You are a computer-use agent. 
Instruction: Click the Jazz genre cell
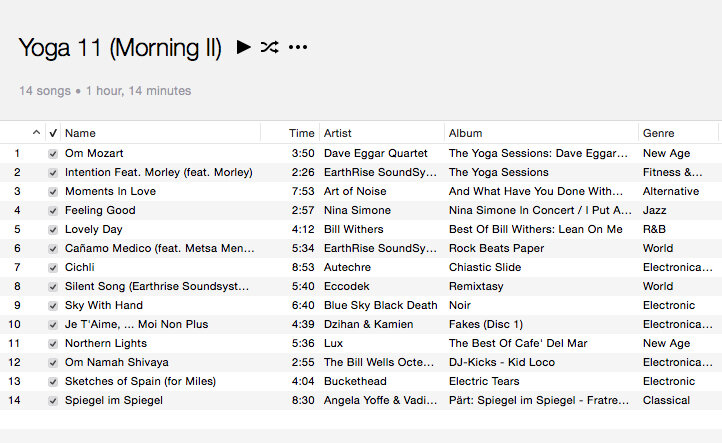(654, 210)
